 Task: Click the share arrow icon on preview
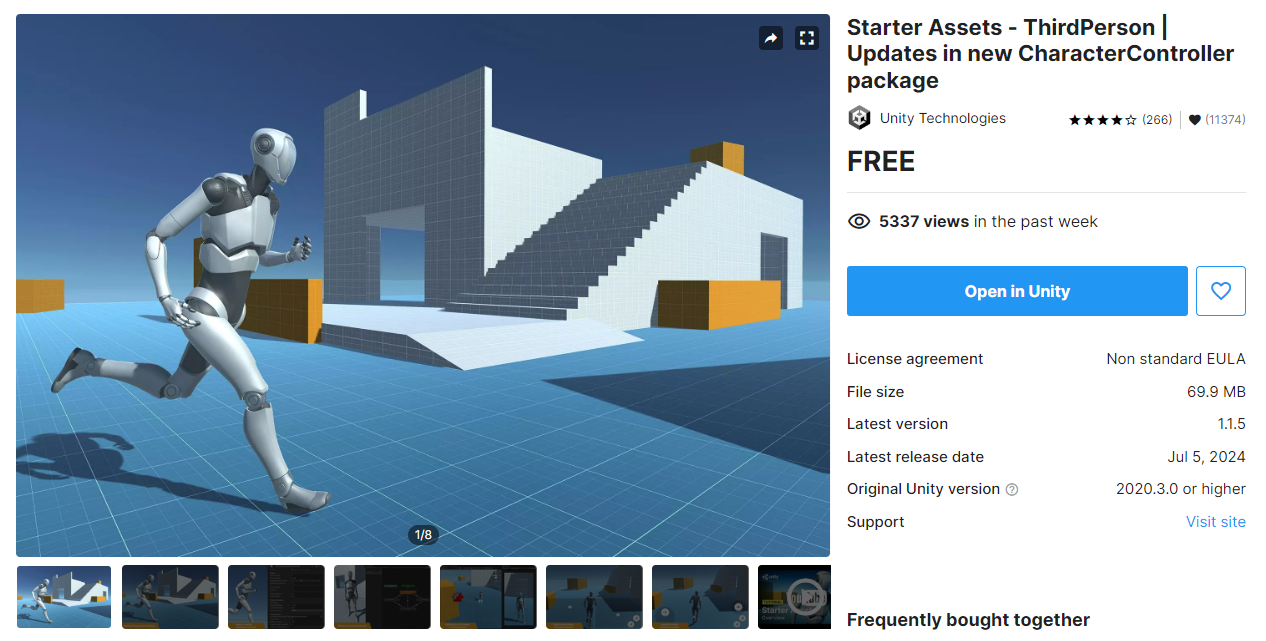pyautogui.click(x=771, y=38)
